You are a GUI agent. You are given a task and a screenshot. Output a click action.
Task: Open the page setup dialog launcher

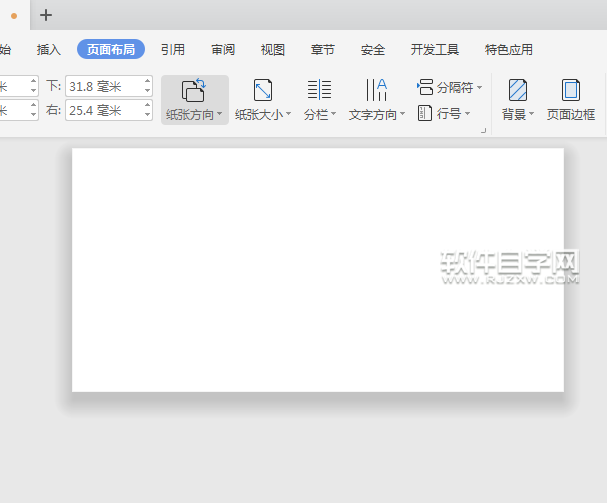coord(484,131)
